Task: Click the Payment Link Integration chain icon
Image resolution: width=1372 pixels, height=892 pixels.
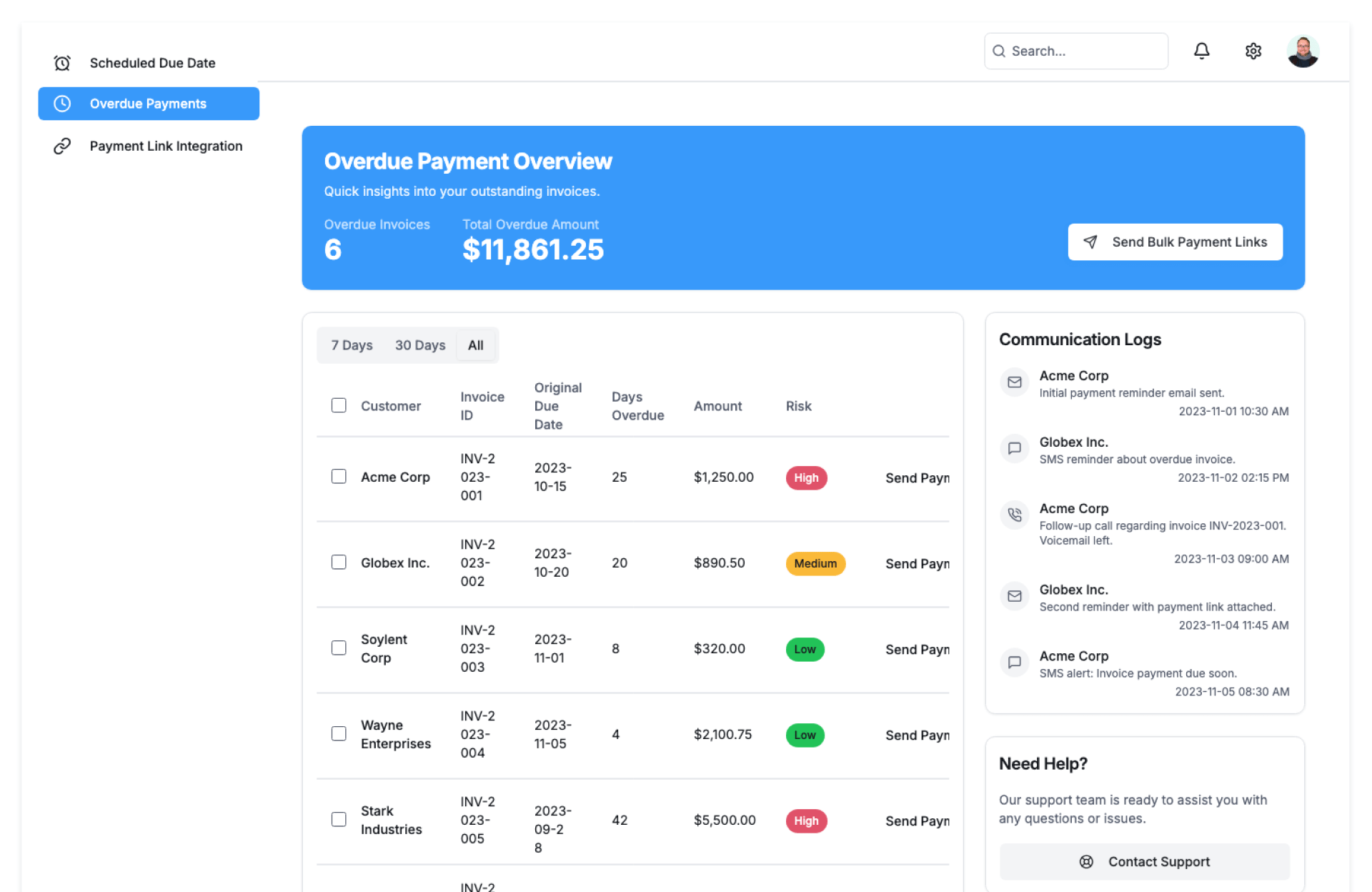Action: pyautogui.click(x=62, y=146)
